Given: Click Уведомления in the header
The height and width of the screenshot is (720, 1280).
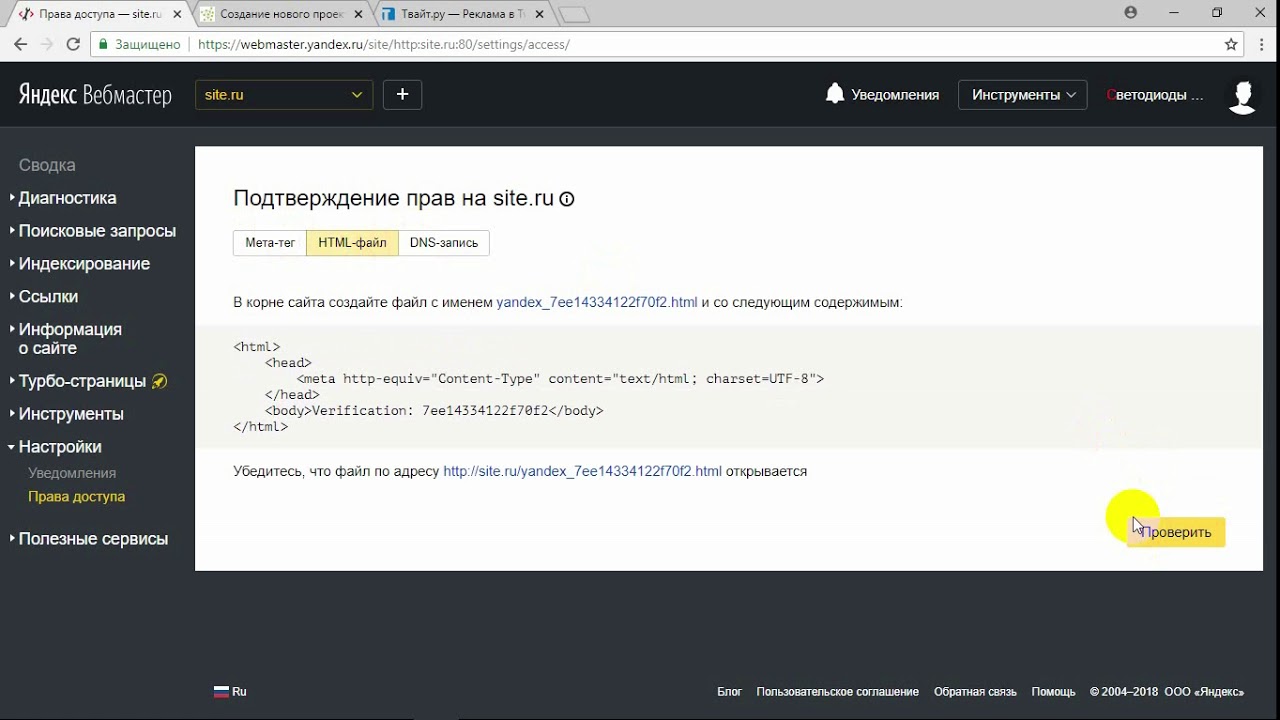Looking at the screenshot, I should pos(895,95).
